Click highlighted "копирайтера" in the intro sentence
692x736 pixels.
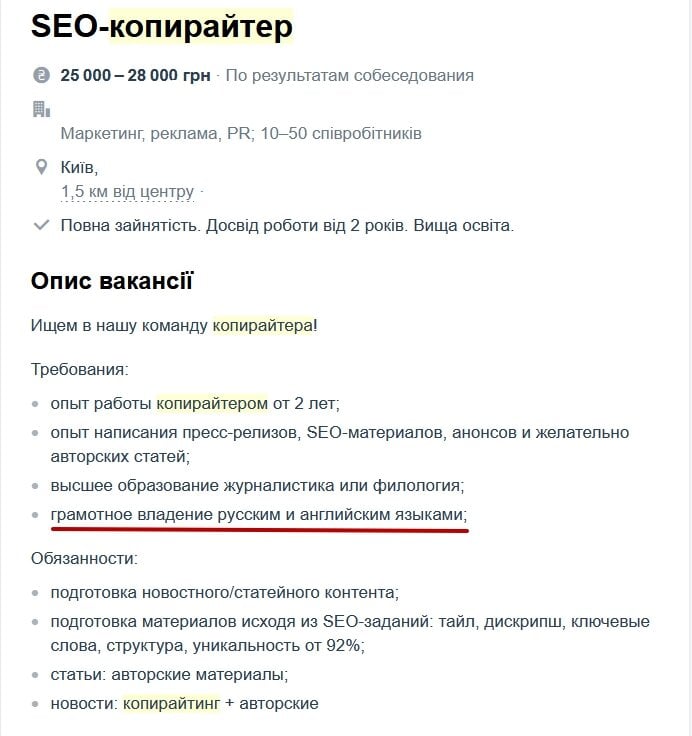tap(263, 325)
